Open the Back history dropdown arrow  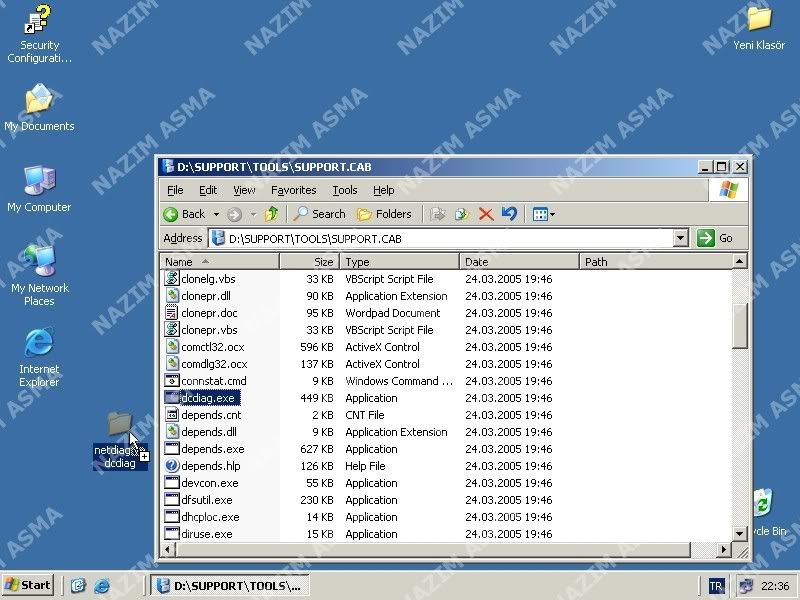click(x=216, y=214)
